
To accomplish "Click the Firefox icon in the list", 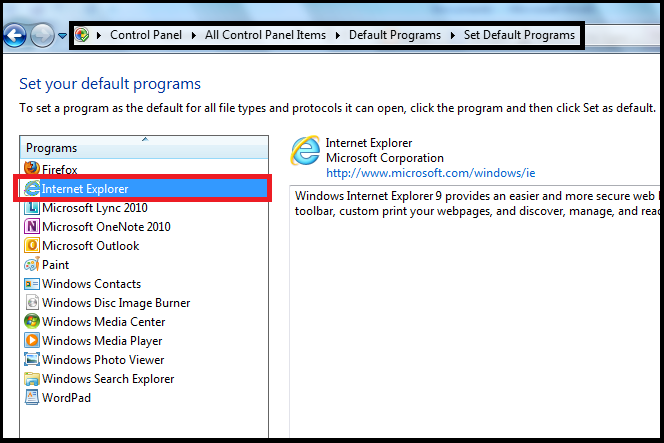I will (32, 169).
